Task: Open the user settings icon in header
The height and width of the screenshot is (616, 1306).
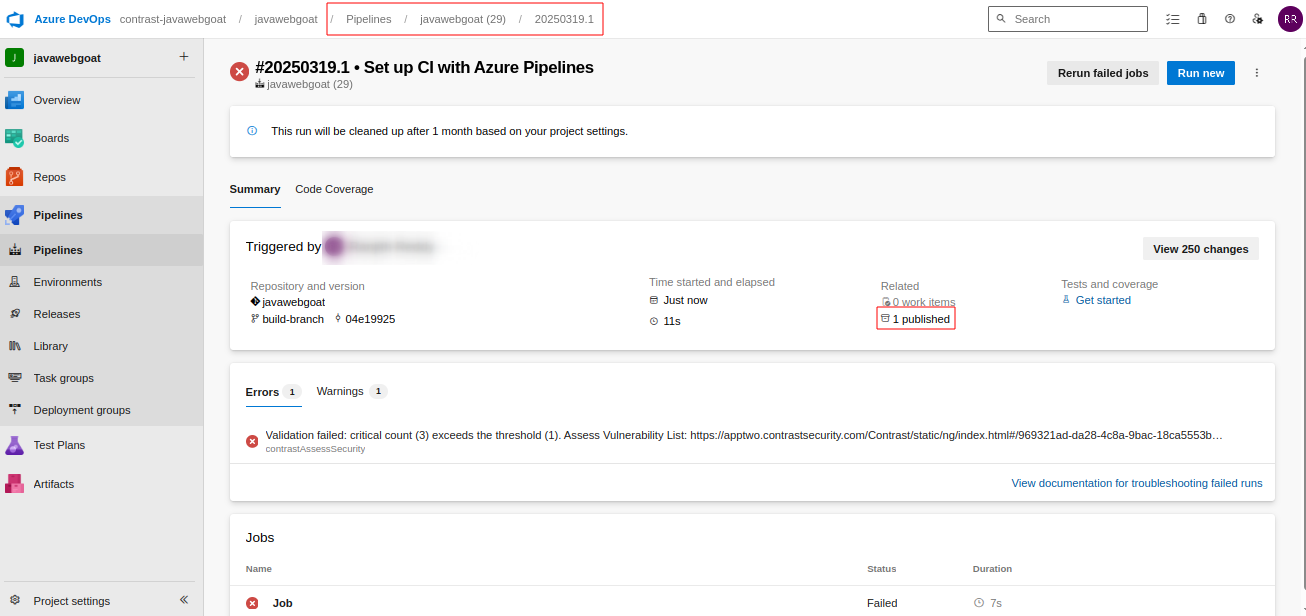Action: pyautogui.click(x=1258, y=19)
